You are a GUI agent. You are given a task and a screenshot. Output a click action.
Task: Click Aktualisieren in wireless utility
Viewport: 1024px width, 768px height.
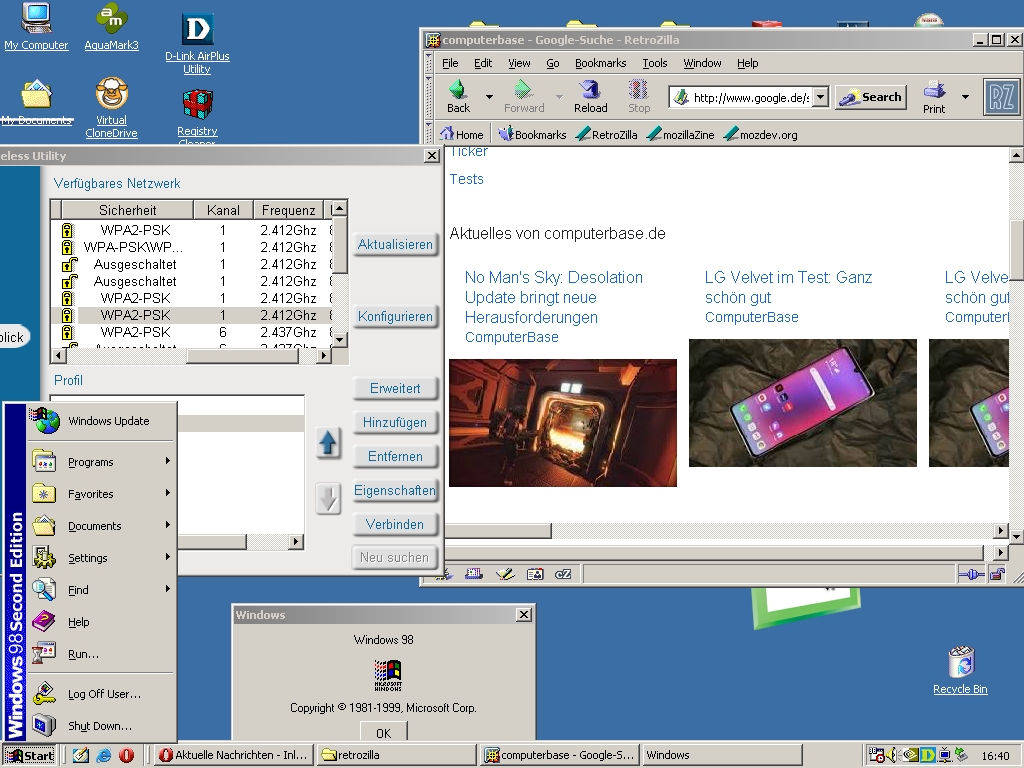(395, 244)
